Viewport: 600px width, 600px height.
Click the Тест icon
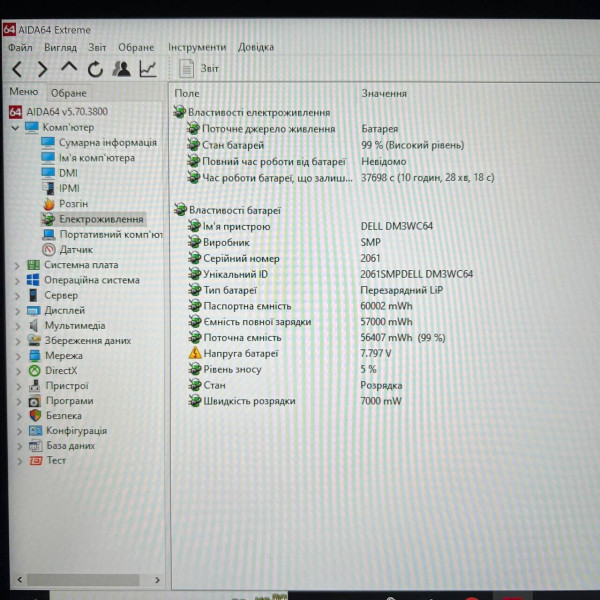tap(36, 461)
